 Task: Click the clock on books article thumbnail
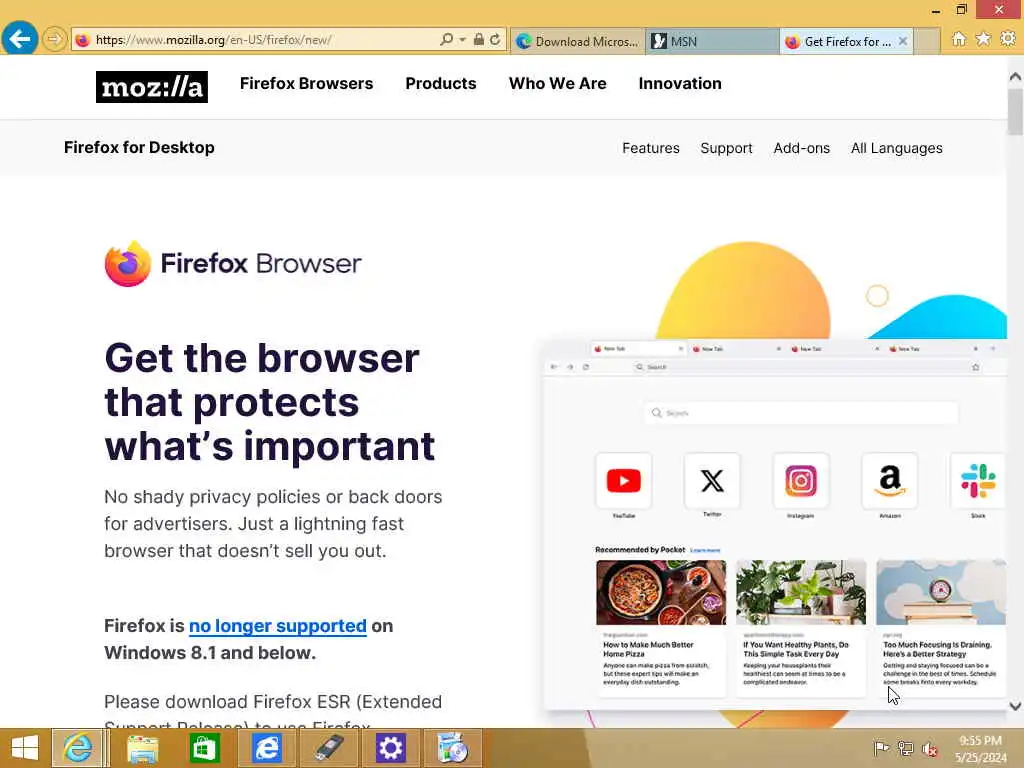tap(941, 592)
